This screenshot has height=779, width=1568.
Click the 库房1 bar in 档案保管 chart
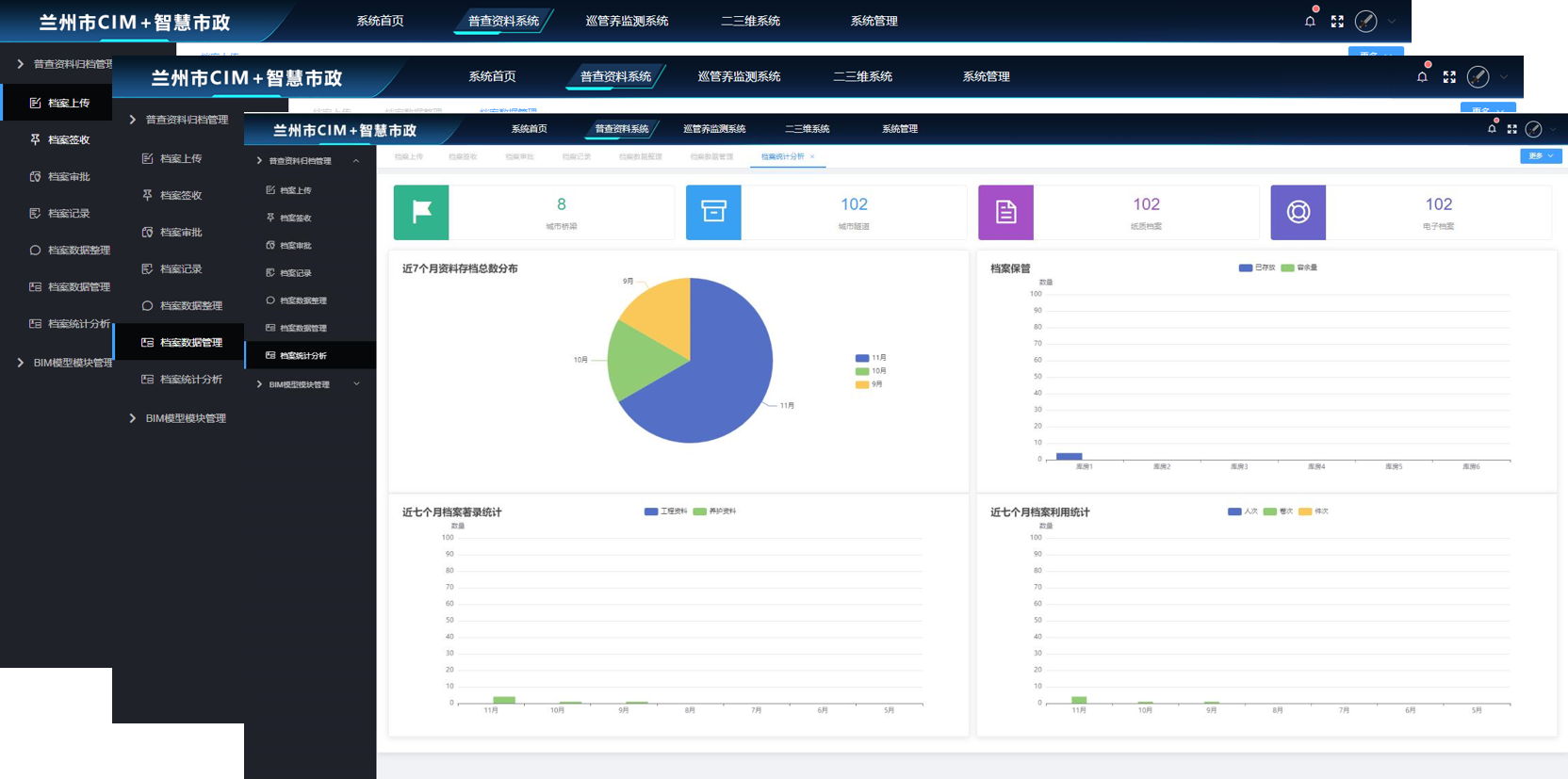tap(1069, 456)
